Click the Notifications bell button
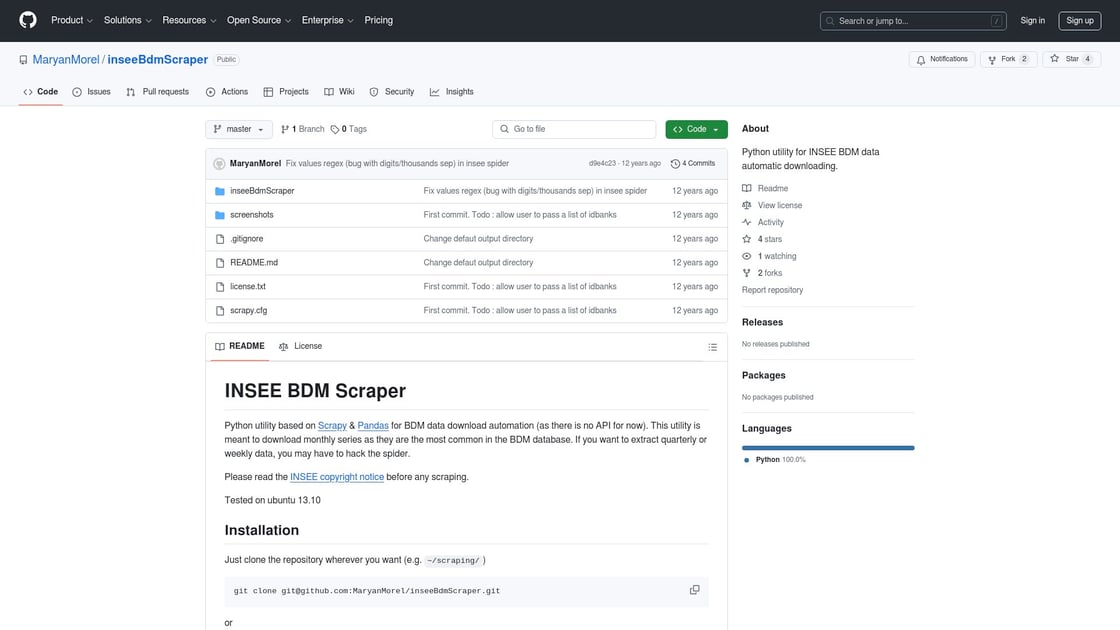1120x630 pixels. coord(942,59)
